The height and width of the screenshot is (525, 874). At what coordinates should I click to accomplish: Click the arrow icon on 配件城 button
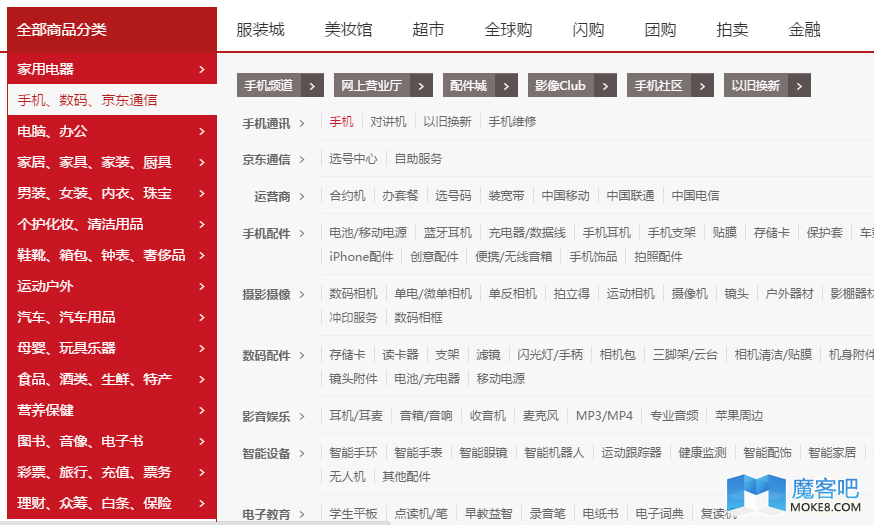click(x=507, y=86)
